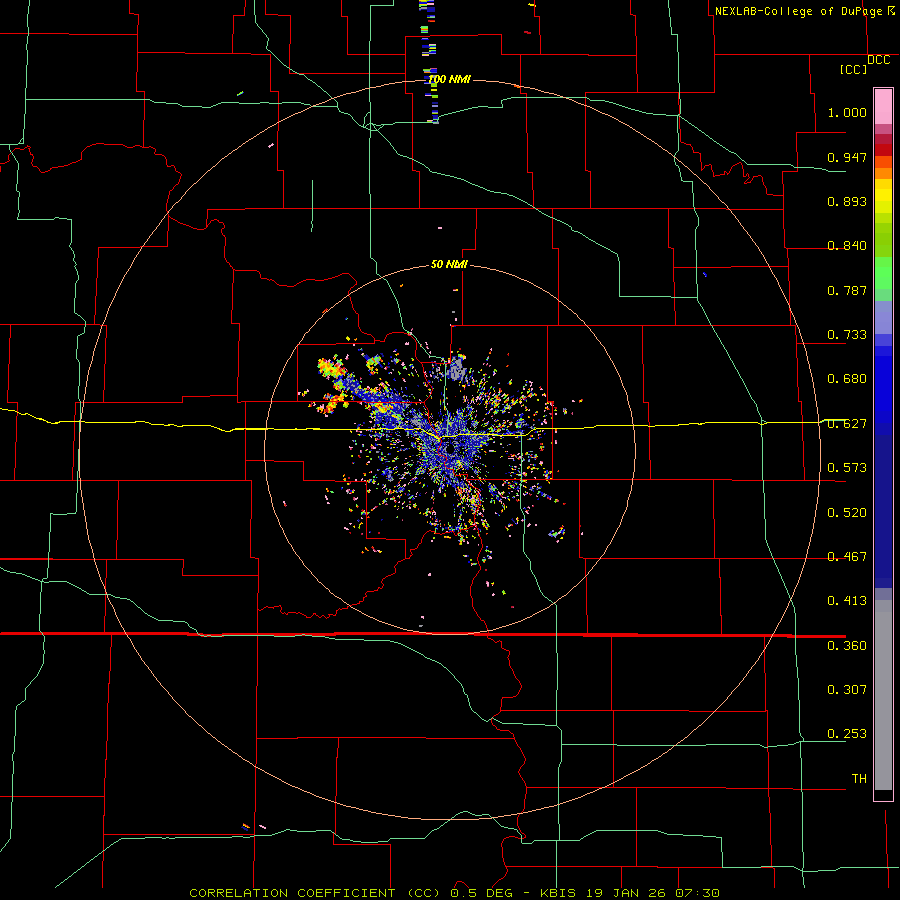
Task: Click the 0.253 scale value
Action: point(847,734)
